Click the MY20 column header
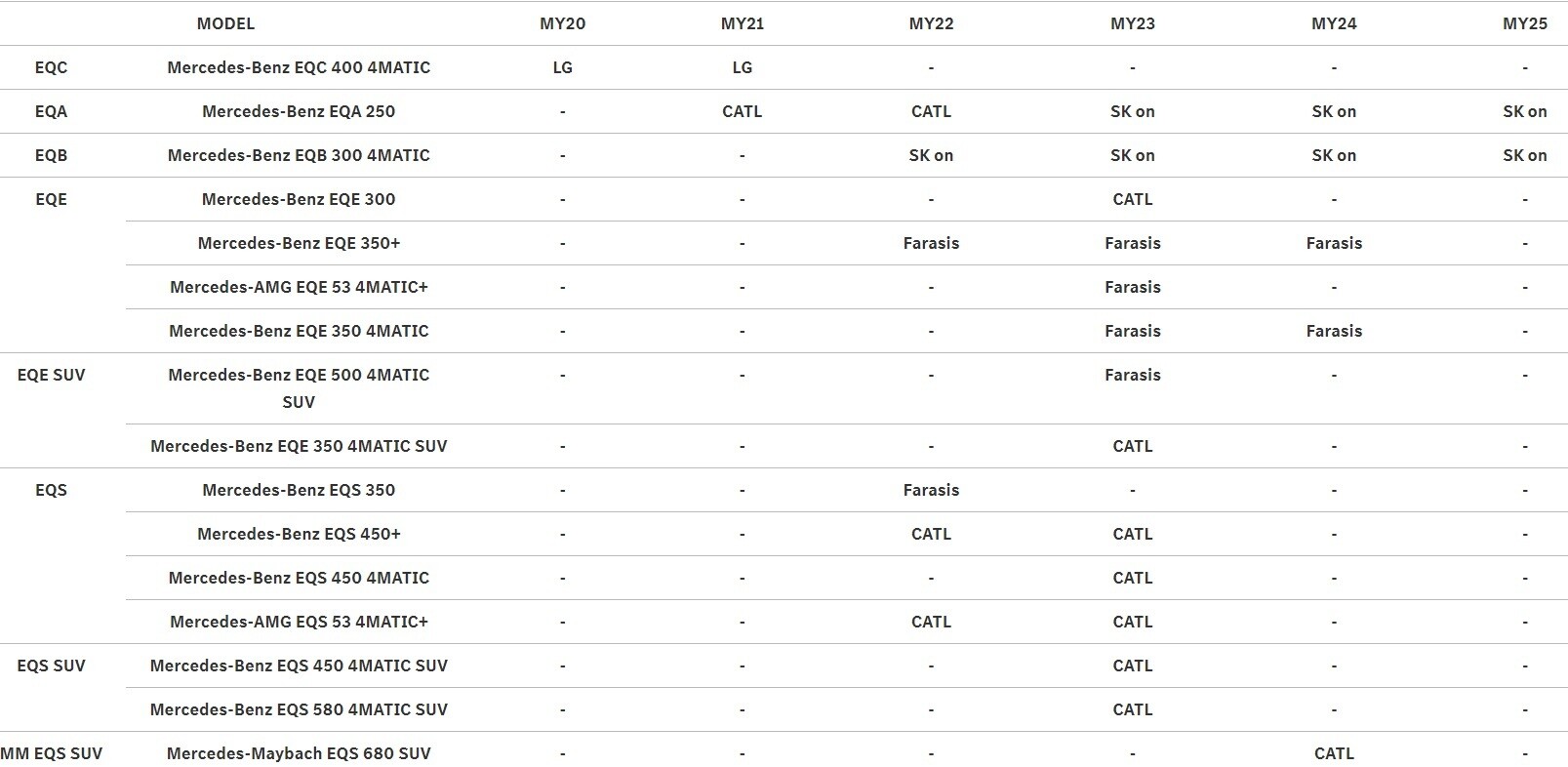This screenshot has height=767, width=1568. point(562,23)
